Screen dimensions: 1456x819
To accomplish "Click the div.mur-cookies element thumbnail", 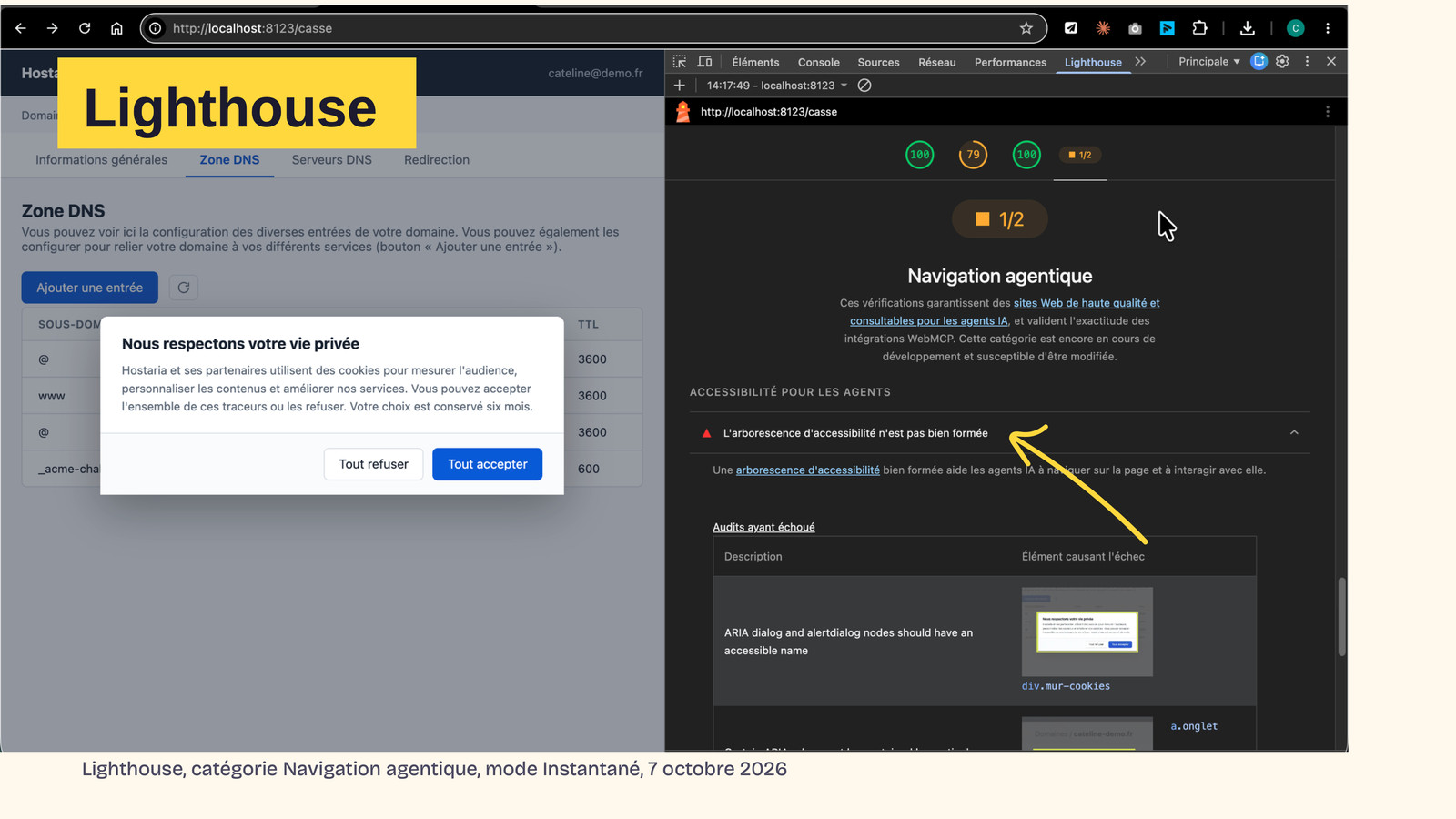I will click(1087, 632).
